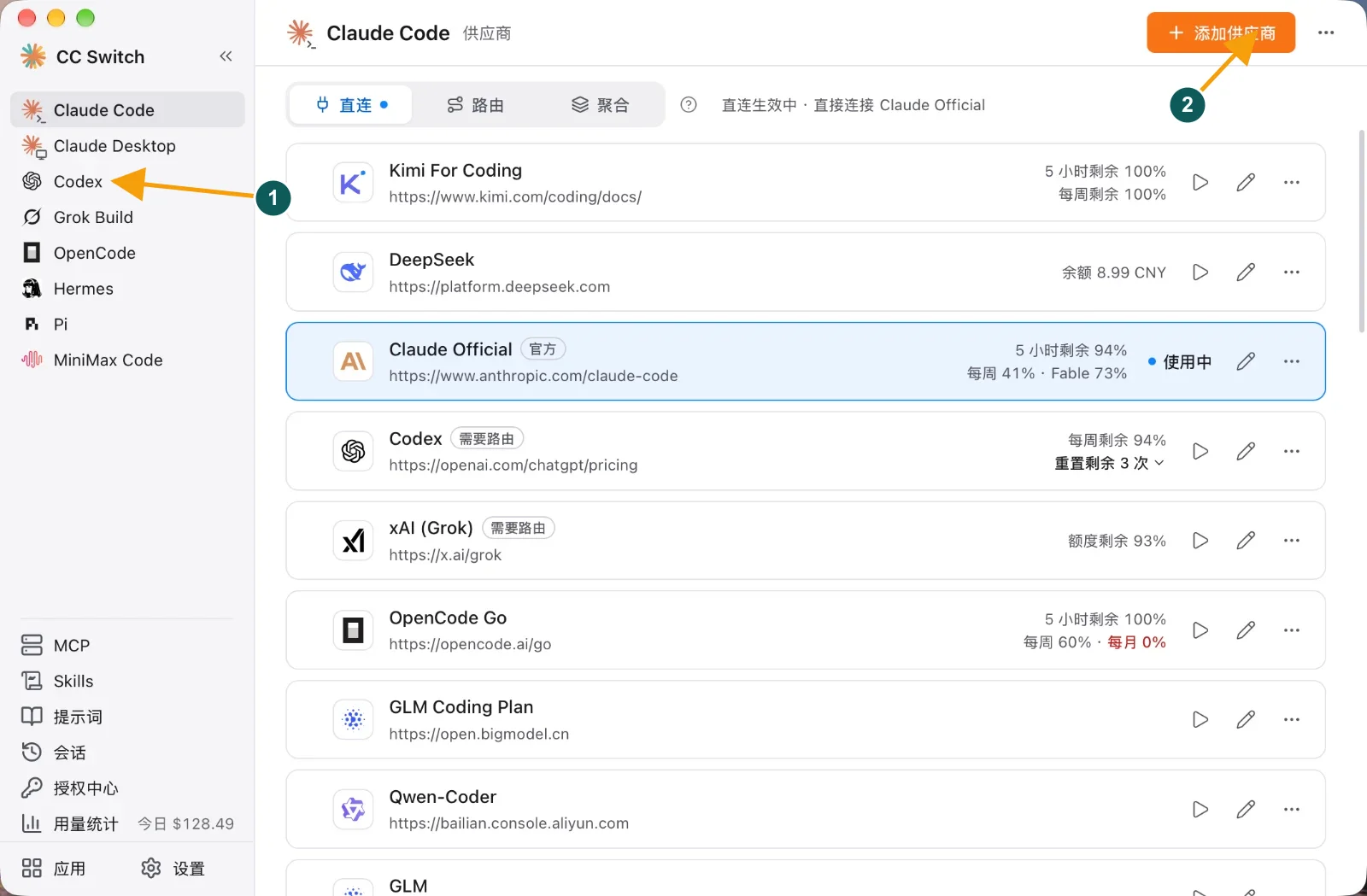Open Hermes in the sidebar
This screenshot has height=896, width=1367.
127,289
